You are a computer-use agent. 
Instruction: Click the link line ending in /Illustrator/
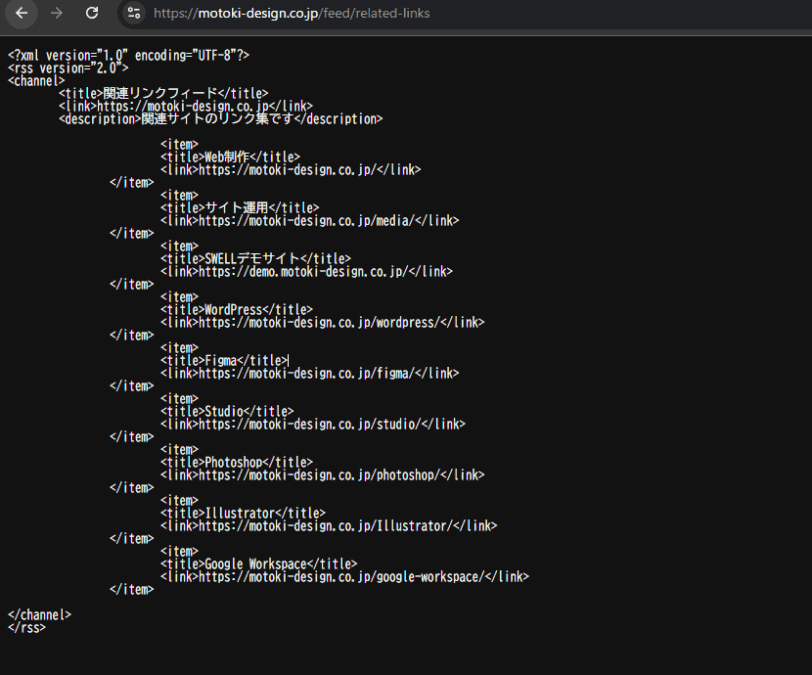click(329, 526)
